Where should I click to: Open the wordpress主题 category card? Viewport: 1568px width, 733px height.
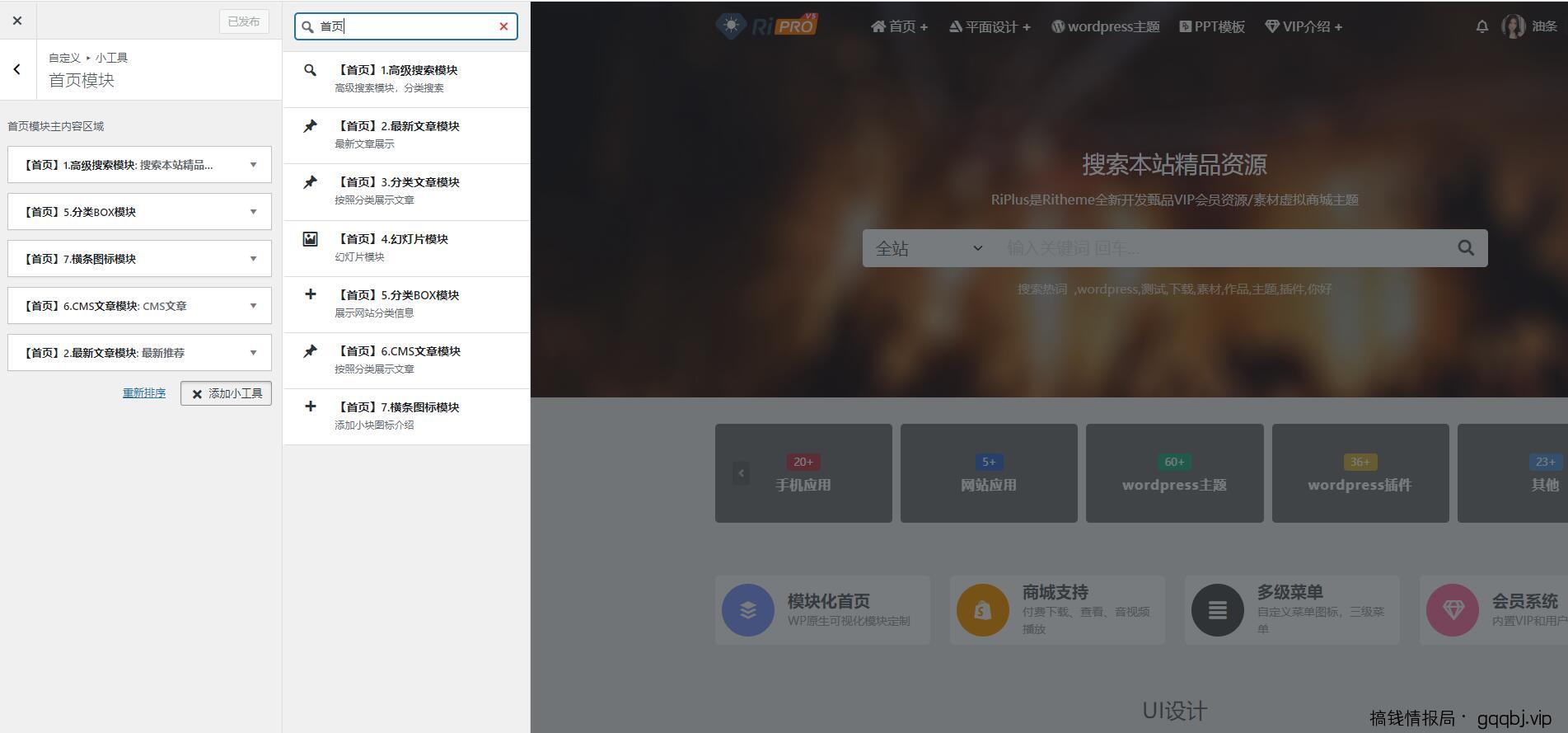pos(1174,473)
